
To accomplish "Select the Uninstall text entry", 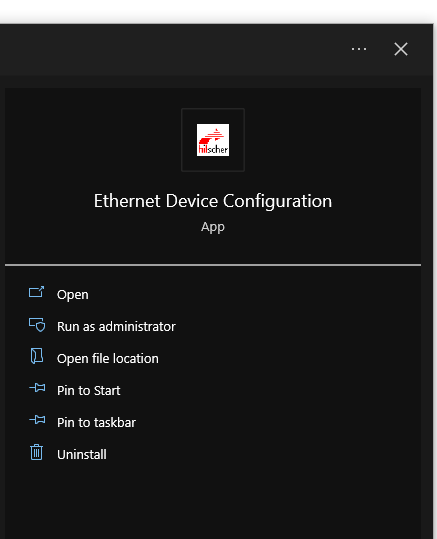I will click(82, 454).
